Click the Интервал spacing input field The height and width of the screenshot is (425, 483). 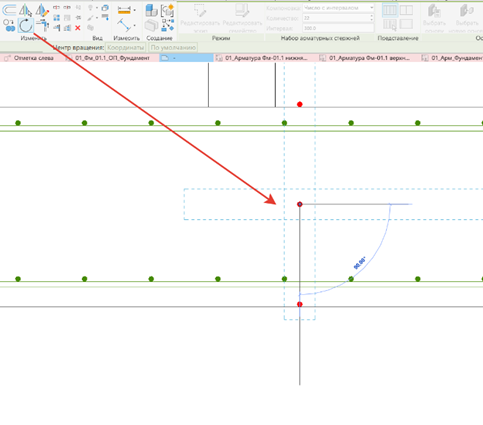tap(338, 28)
